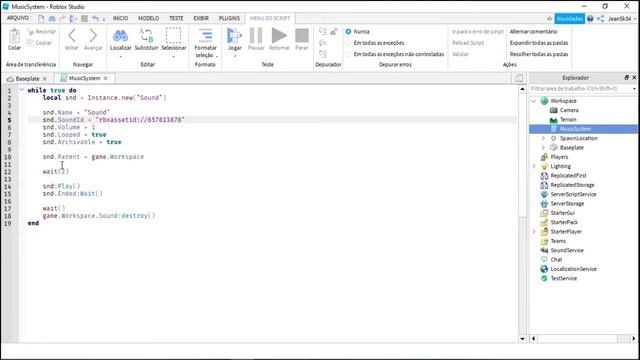Click the new file icon in quick toolbar
The height and width of the screenshot is (360, 640).
click(x=41, y=18)
